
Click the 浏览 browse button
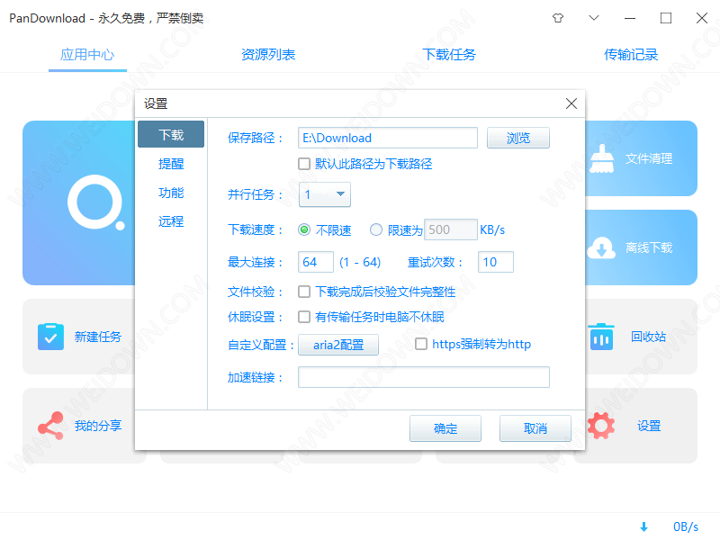(518, 138)
